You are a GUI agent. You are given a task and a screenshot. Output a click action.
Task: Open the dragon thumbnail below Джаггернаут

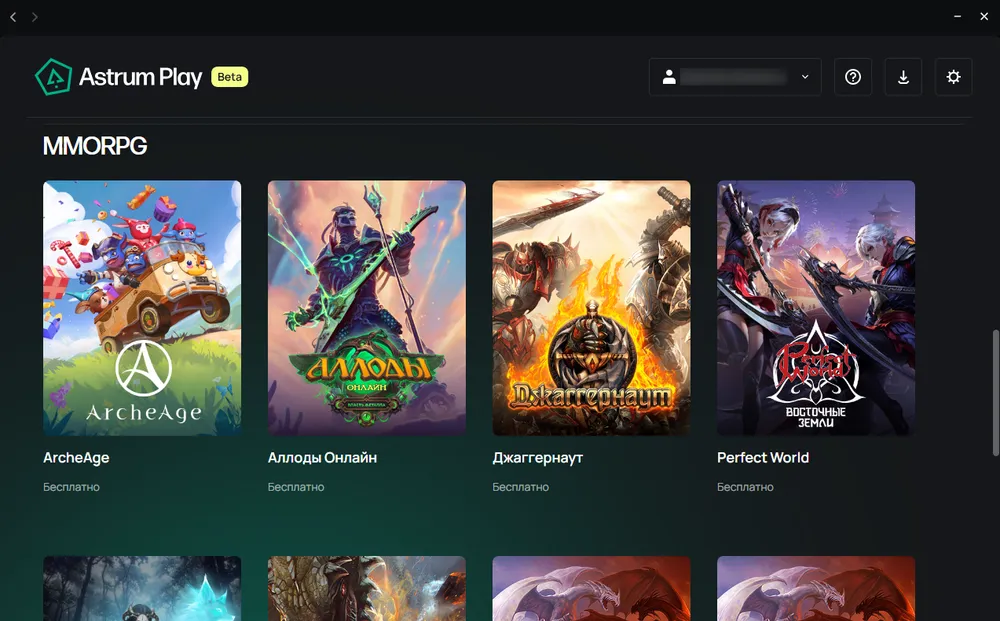tap(591, 588)
